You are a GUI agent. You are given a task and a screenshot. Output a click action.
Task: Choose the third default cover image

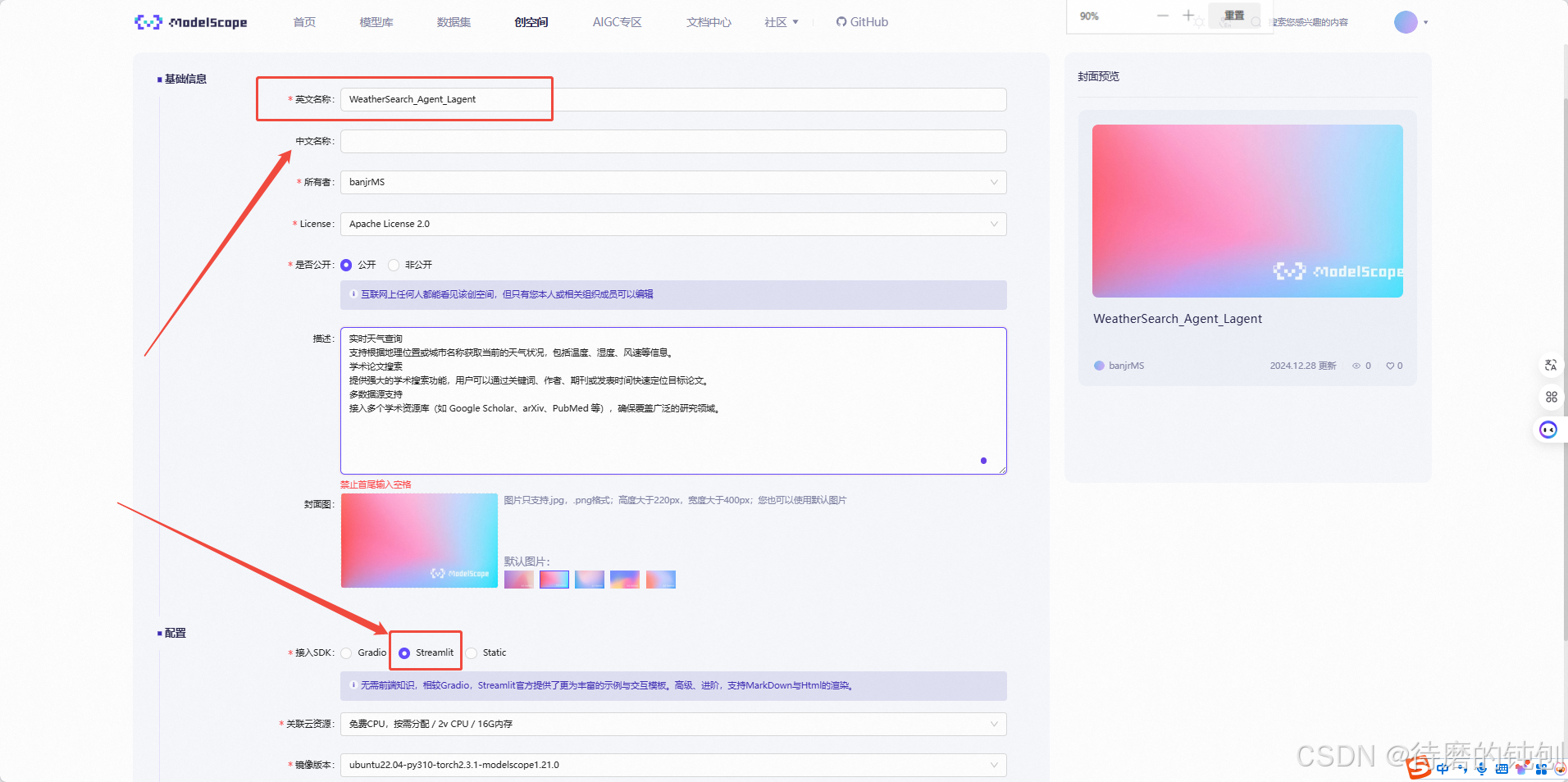click(590, 580)
